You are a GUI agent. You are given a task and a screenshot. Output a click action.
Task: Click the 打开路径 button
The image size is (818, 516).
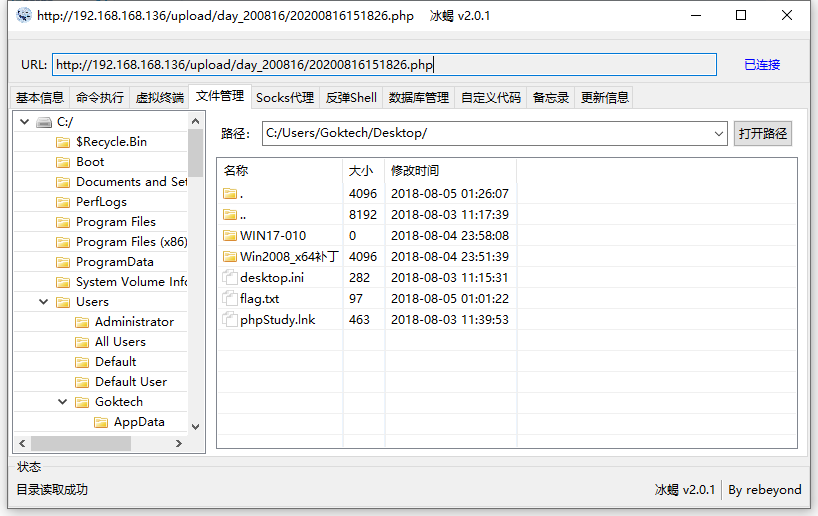pyautogui.click(x=763, y=134)
